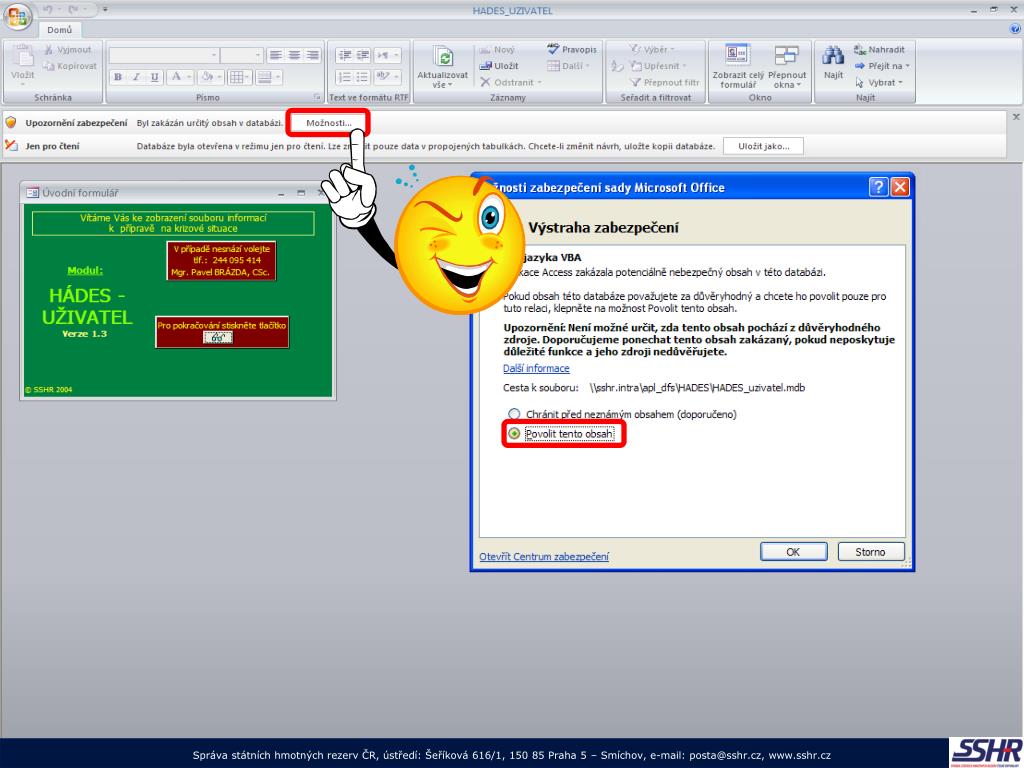Open the round Office button menu
Screen dimensions: 1024x768
[17, 16]
